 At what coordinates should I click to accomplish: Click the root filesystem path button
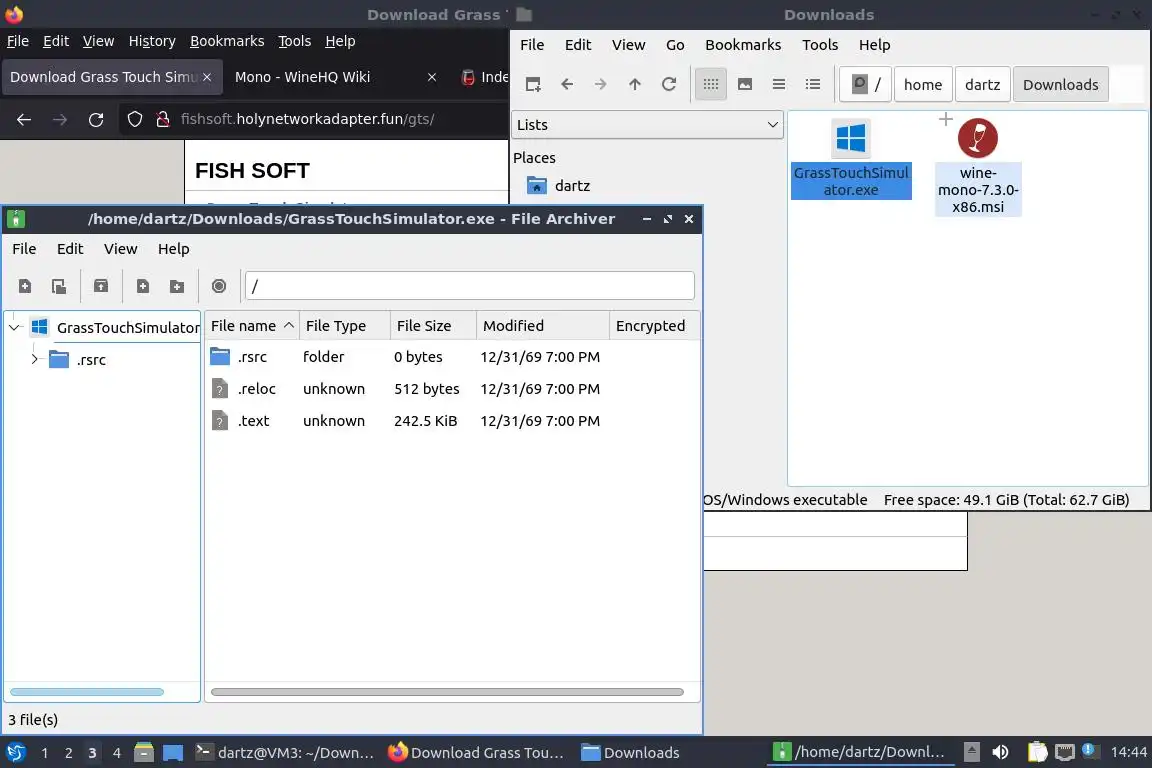[866, 85]
